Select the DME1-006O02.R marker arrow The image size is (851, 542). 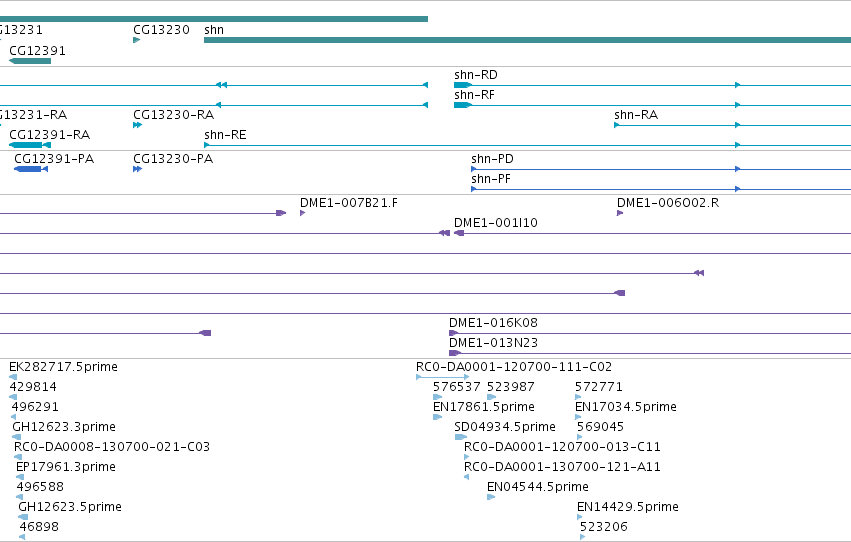point(620,213)
